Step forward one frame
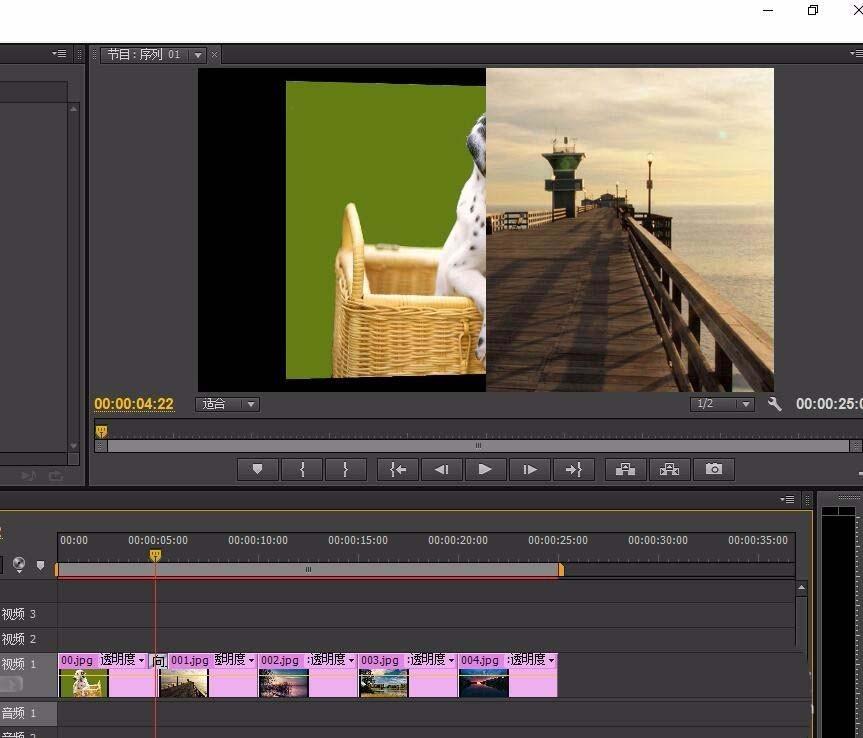The height and width of the screenshot is (738, 863). pyautogui.click(x=530, y=469)
